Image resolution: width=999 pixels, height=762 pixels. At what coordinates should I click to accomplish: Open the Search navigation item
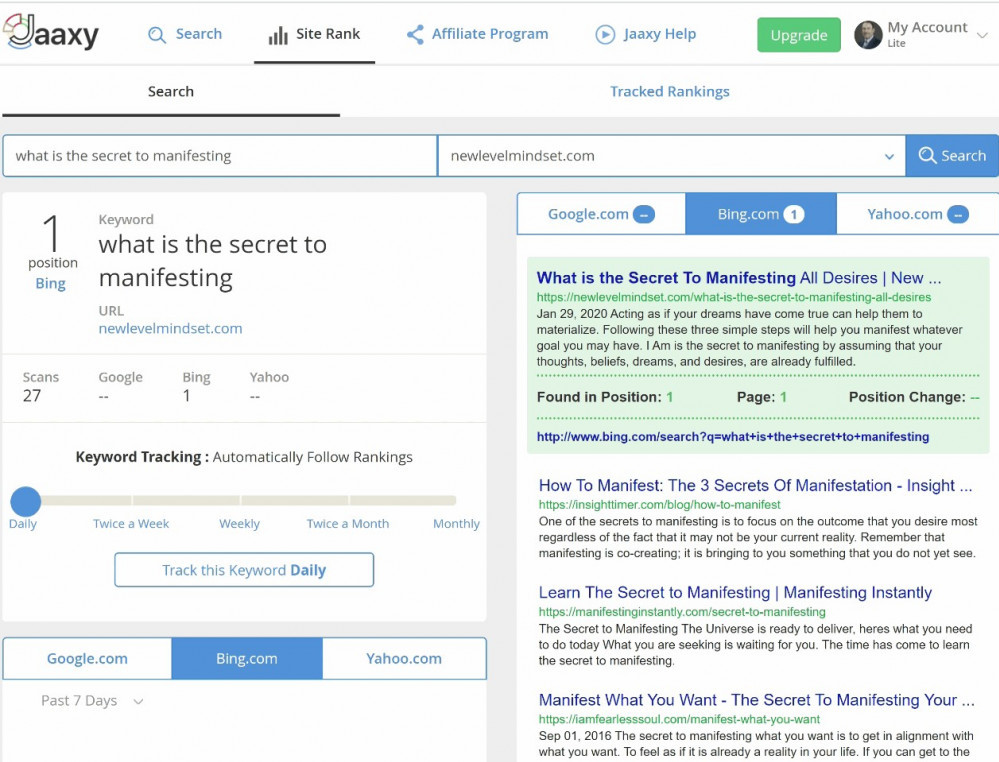pos(185,34)
